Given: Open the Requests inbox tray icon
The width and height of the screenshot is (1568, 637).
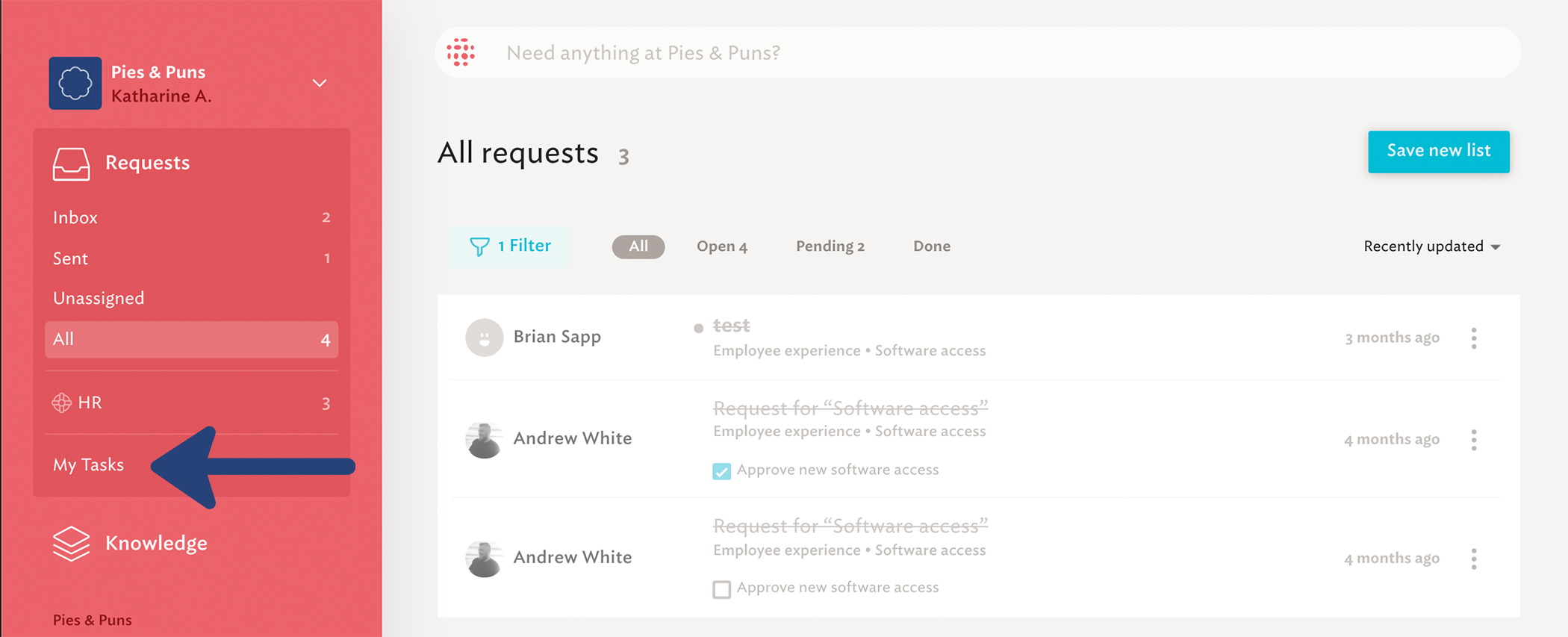Looking at the screenshot, I should point(72,164).
